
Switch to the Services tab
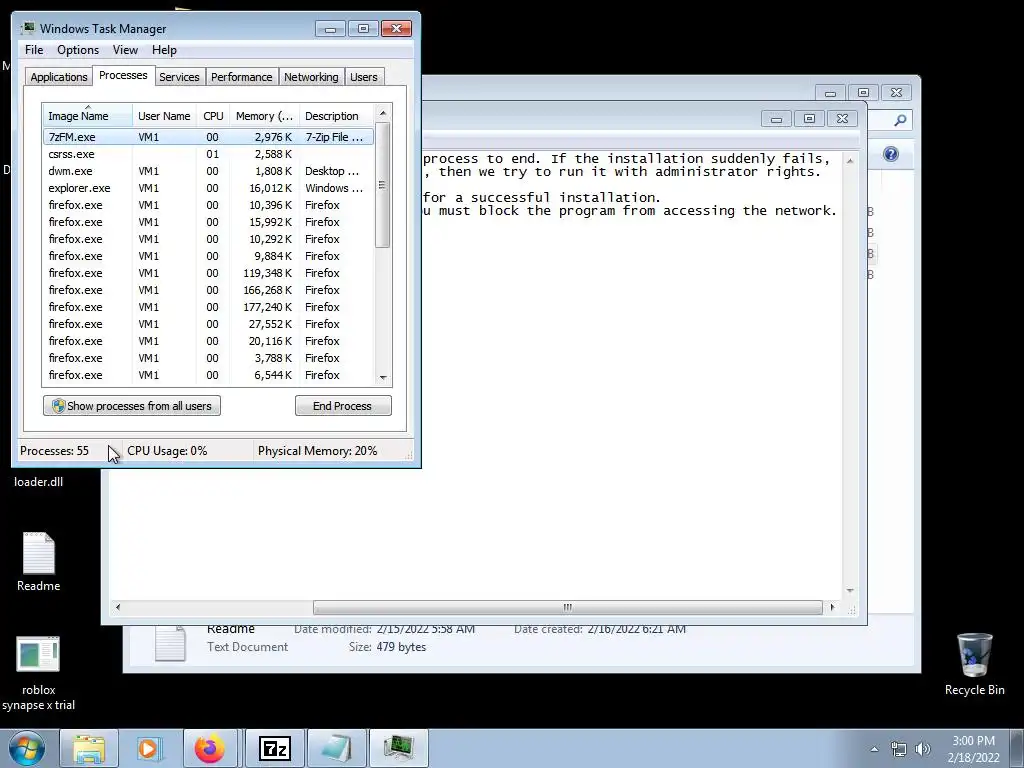click(179, 77)
